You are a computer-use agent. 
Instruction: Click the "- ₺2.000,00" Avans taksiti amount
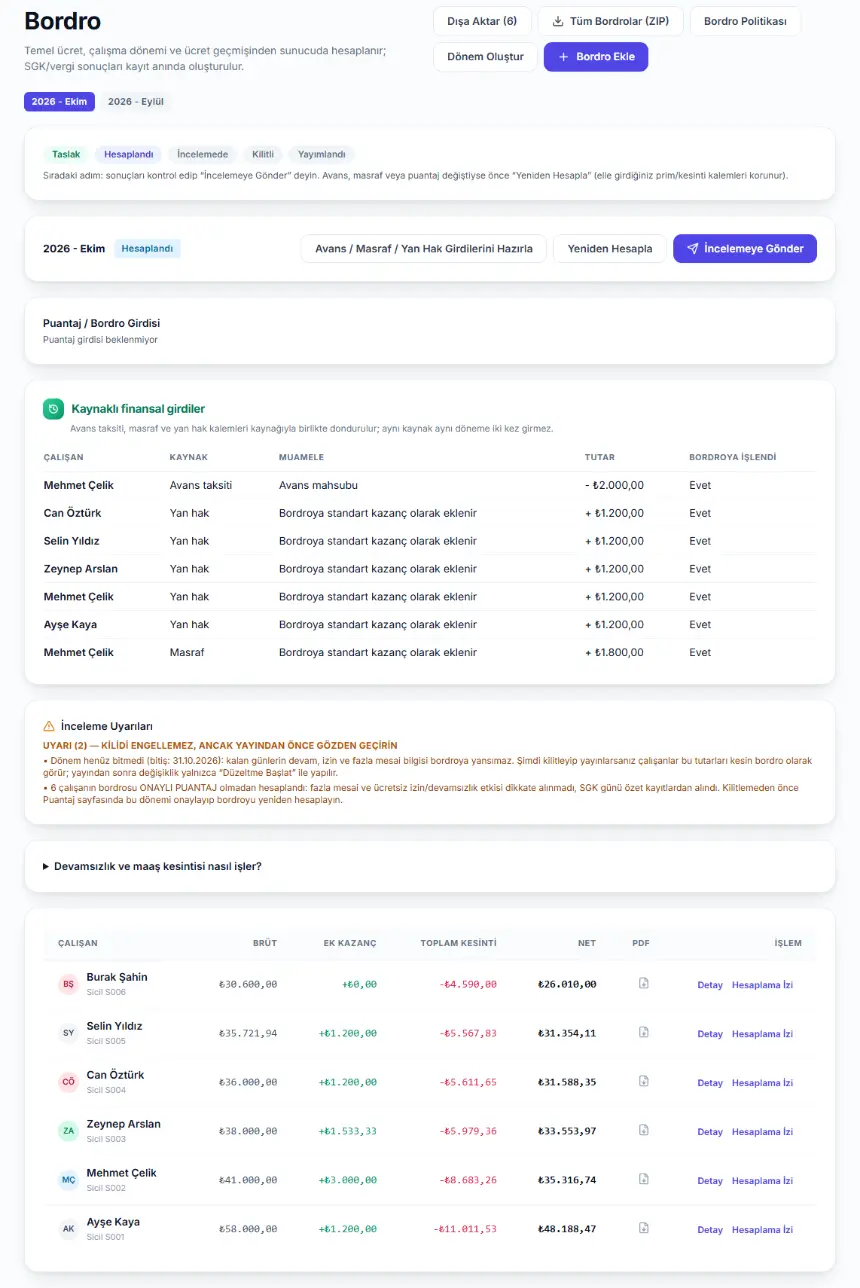click(615, 486)
